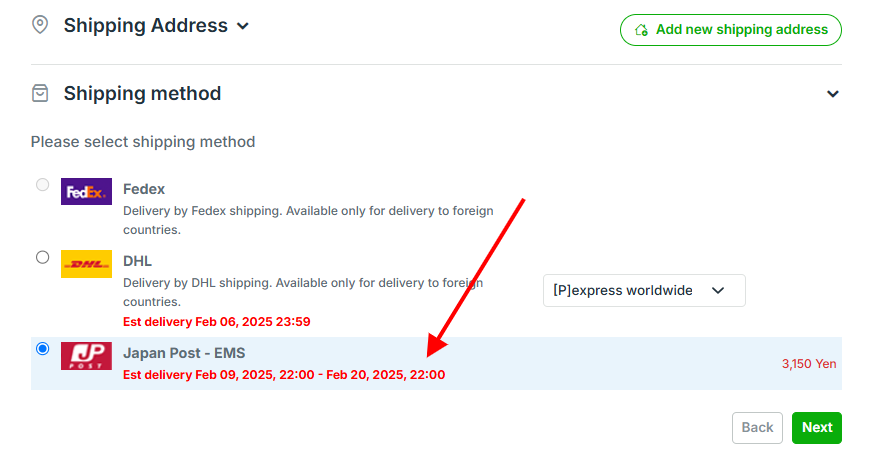Click the Japan Post logo
This screenshot has height=459, width=870.
click(x=86, y=356)
